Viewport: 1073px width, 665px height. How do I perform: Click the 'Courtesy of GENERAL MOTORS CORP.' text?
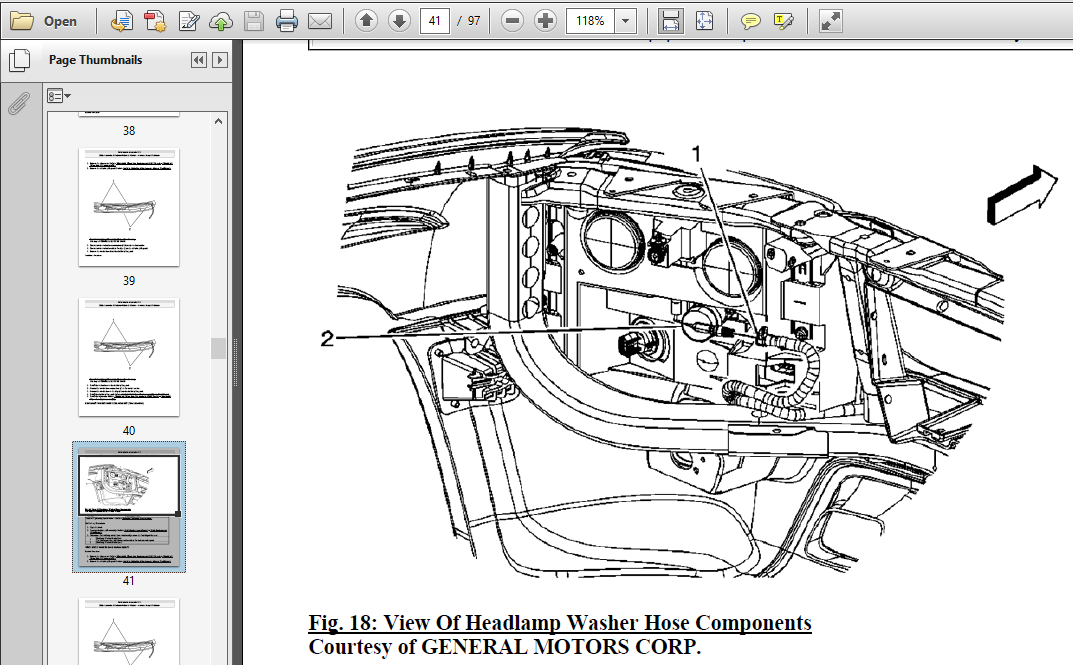(504, 647)
